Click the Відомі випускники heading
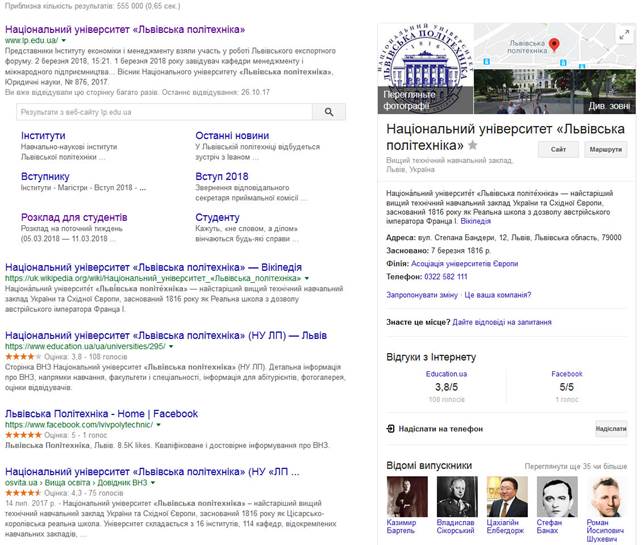Image resolution: width=642 pixels, height=545 pixels. [429, 466]
